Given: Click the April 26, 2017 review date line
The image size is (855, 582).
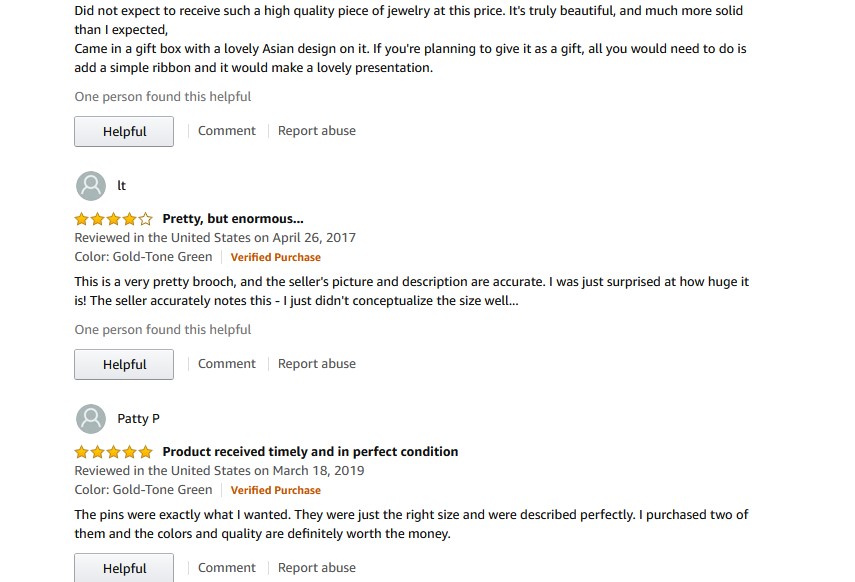Looking at the screenshot, I should (215, 238).
